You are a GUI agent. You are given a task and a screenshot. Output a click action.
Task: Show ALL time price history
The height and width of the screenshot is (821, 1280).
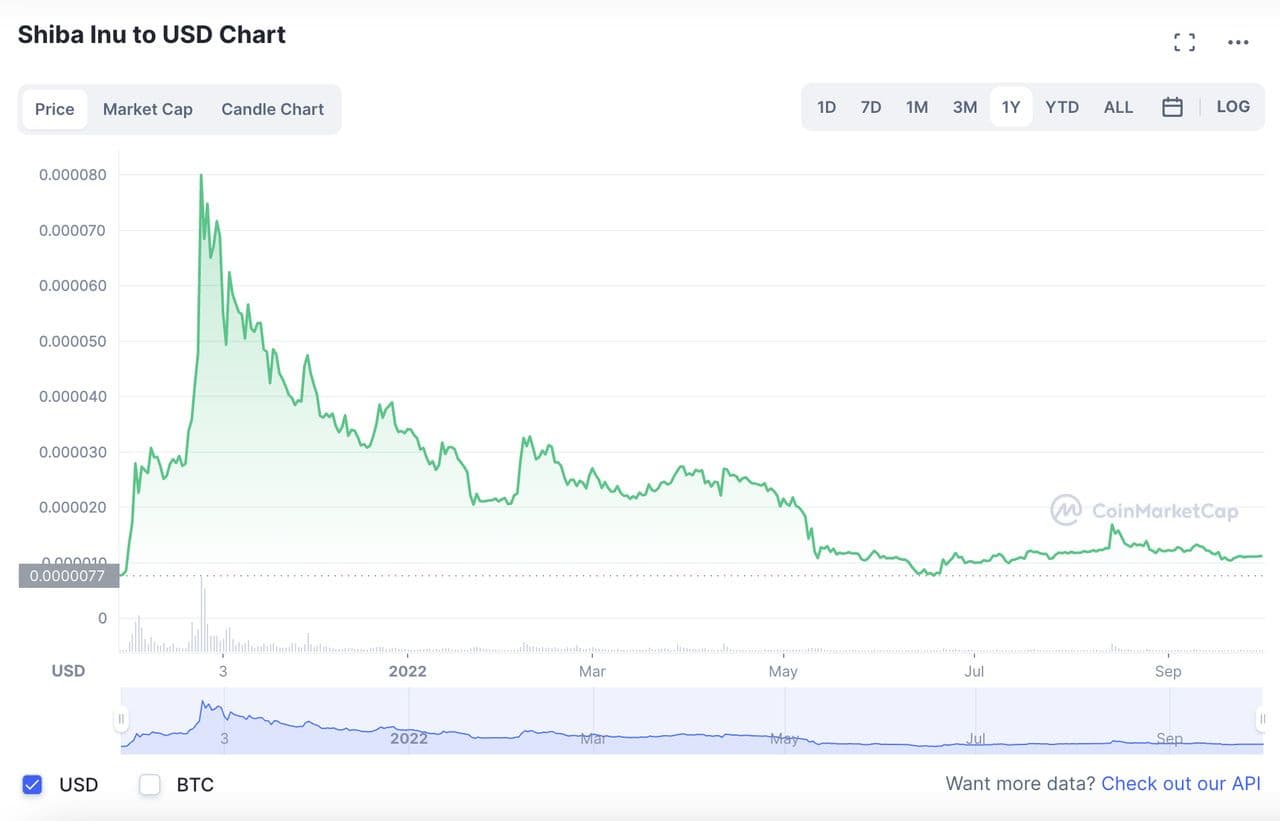pyautogui.click(x=1118, y=107)
